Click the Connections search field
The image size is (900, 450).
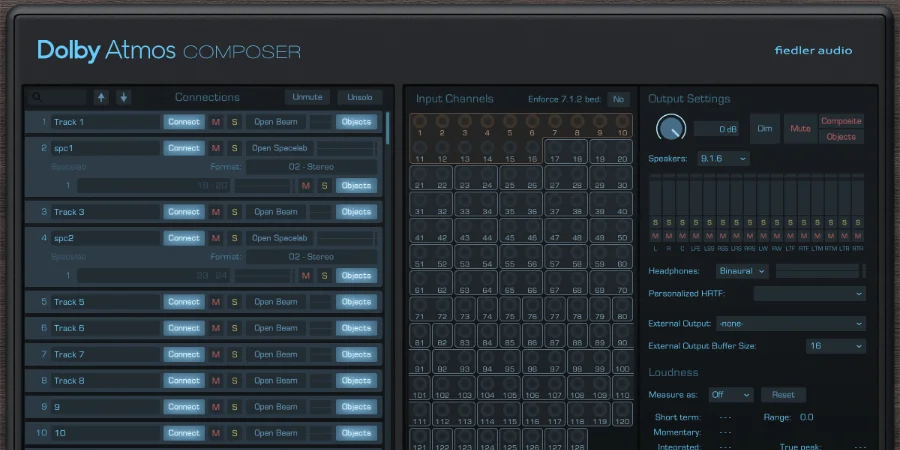(58, 97)
